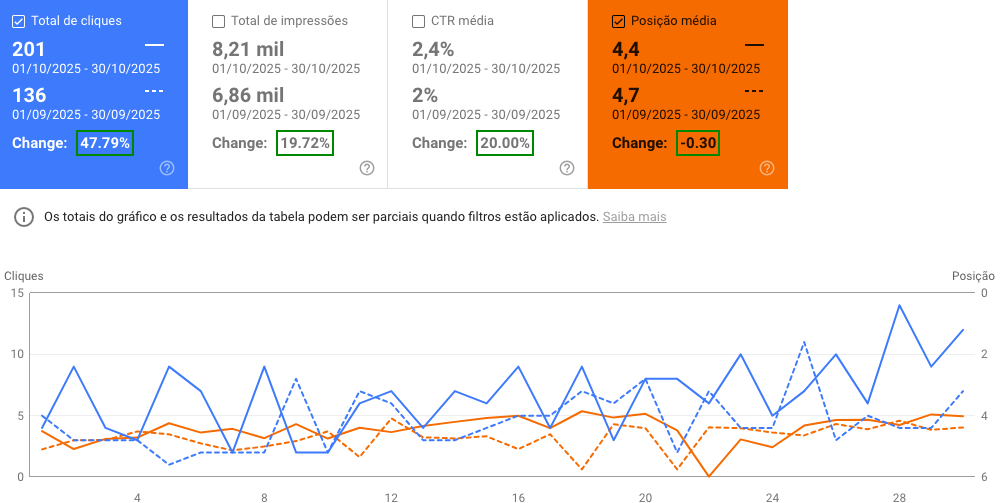Click the info icon beside the filter notice
Image resolution: width=1004 pixels, height=503 pixels.
20,217
